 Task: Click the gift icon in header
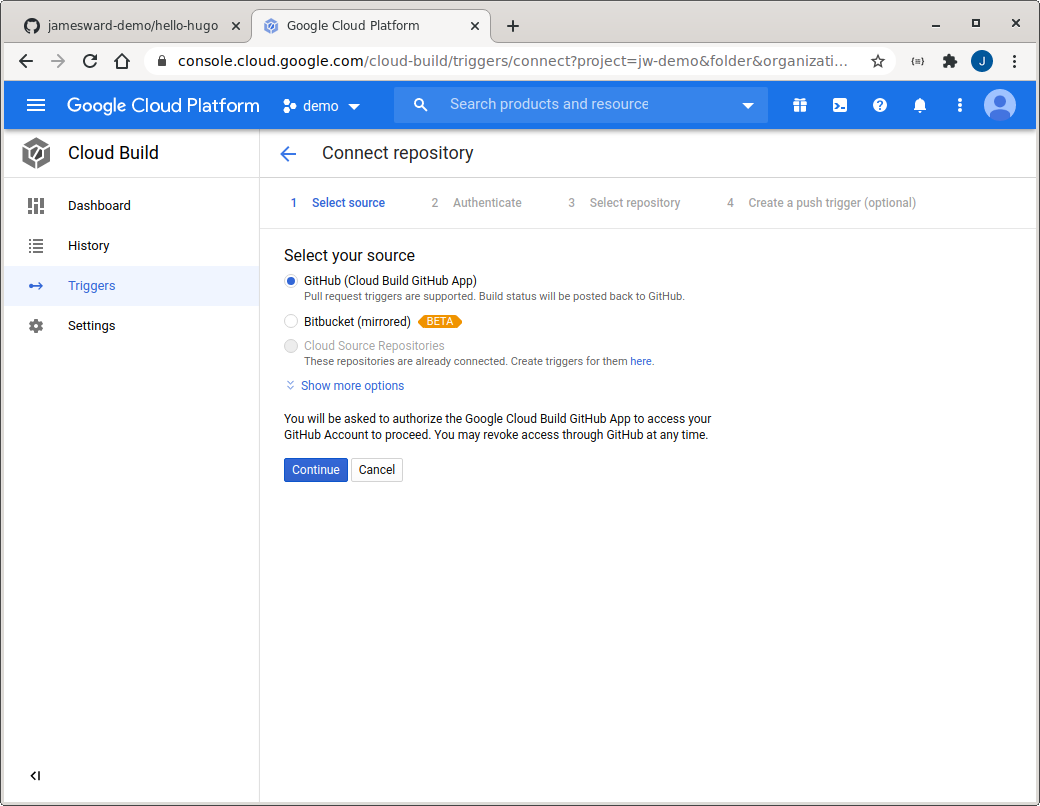click(800, 105)
